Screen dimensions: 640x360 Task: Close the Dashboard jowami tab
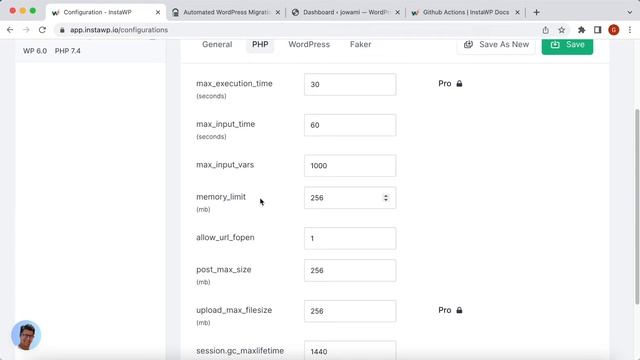[x=398, y=12]
